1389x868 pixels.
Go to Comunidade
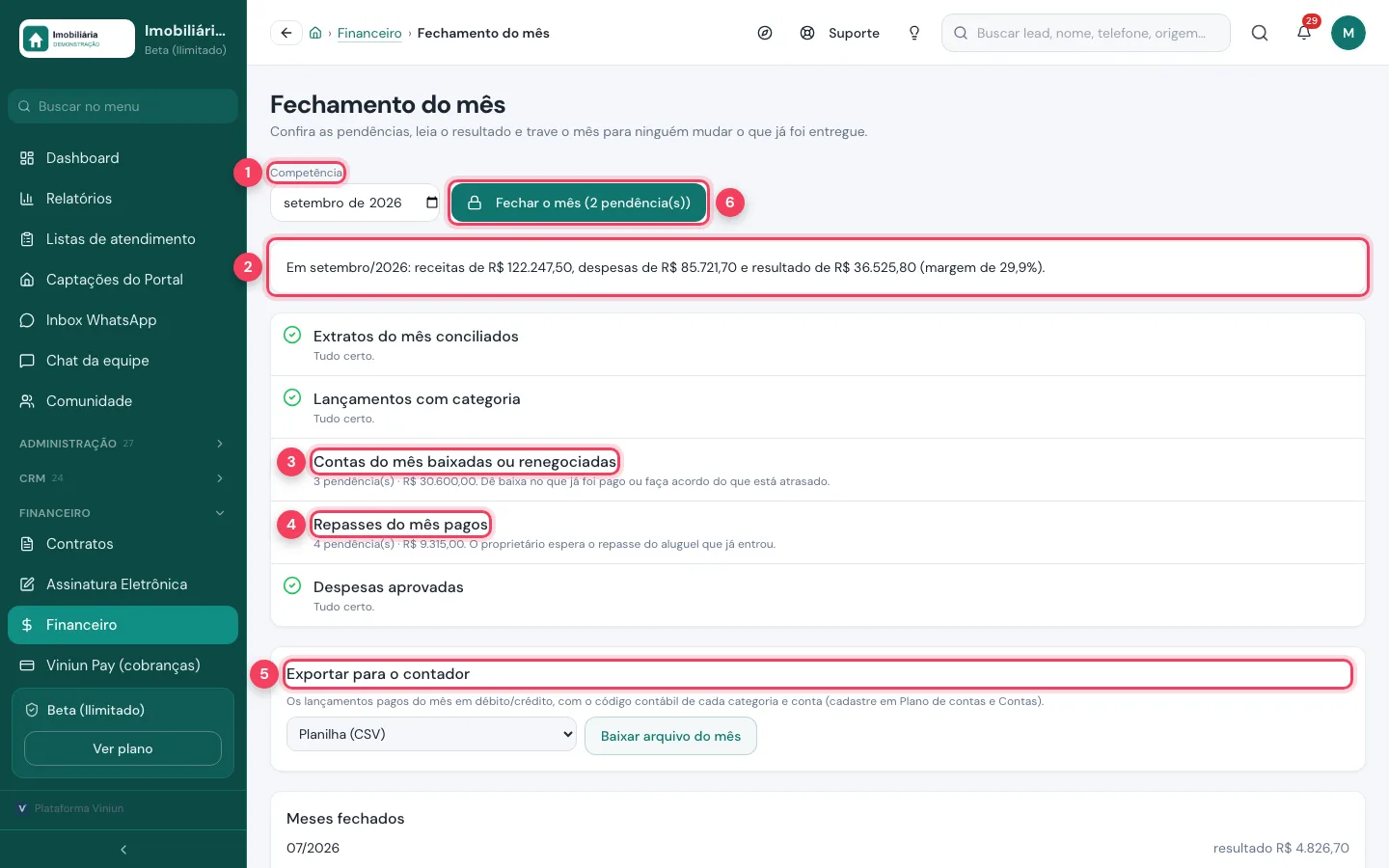(123, 401)
